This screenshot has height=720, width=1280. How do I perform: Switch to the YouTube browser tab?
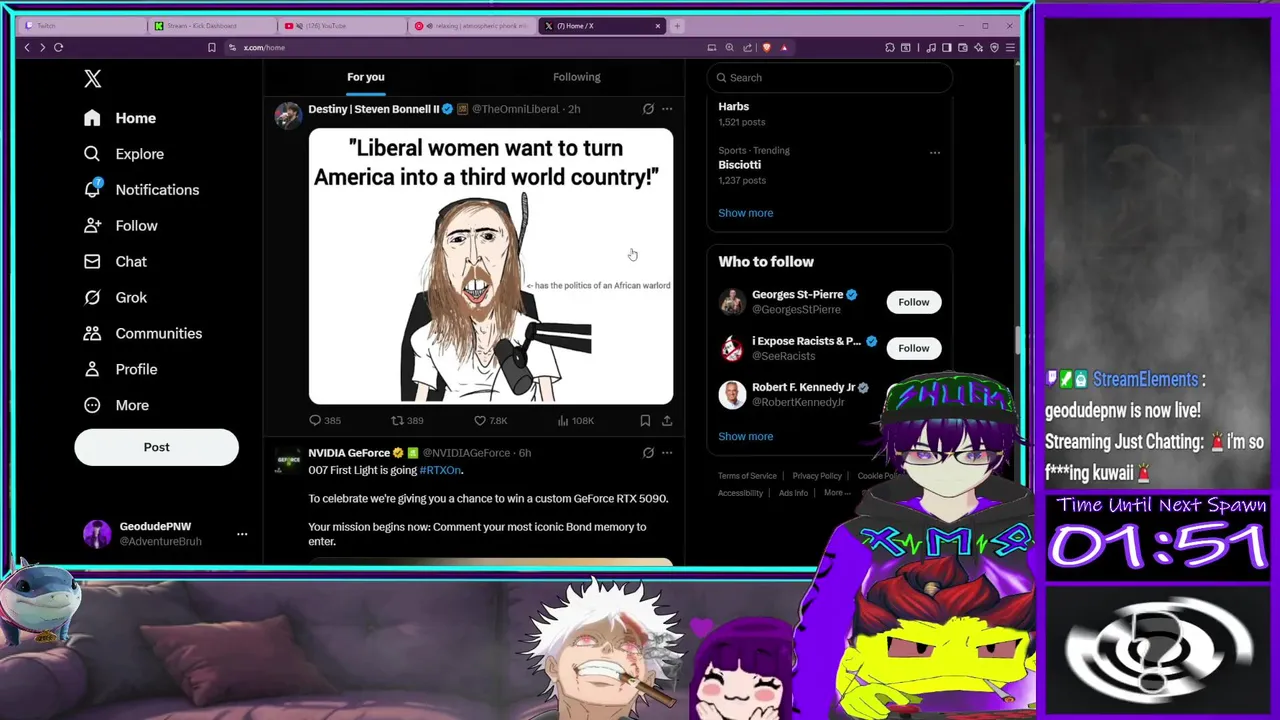342,26
